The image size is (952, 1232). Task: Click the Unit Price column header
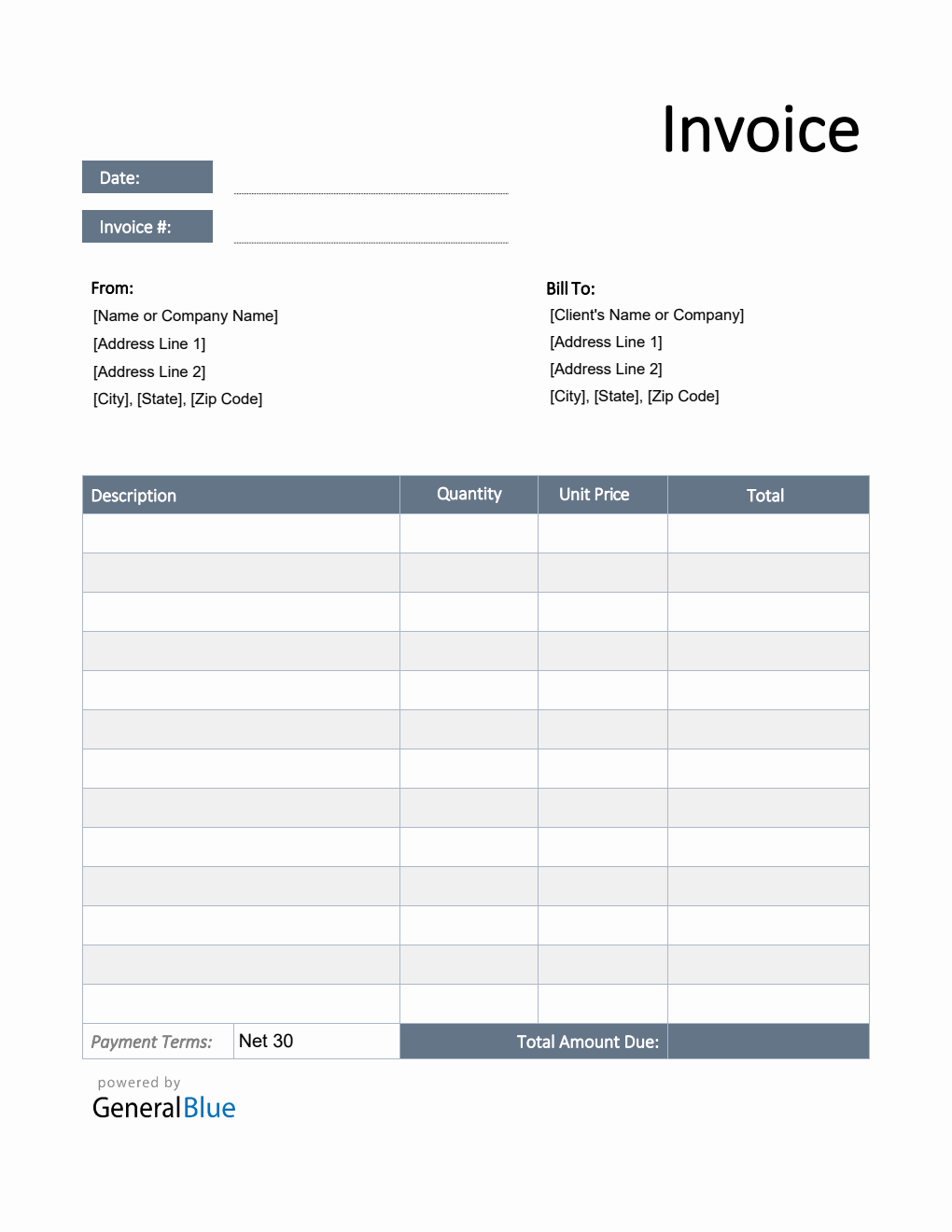(x=593, y=494)
